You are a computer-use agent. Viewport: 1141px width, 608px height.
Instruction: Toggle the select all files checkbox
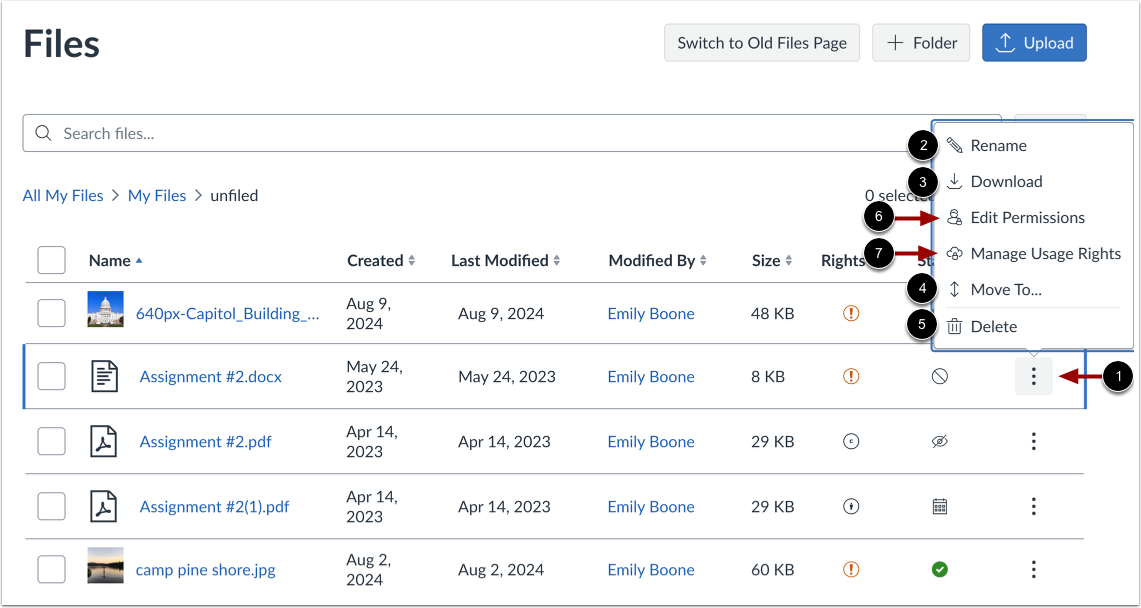(51, 261)
